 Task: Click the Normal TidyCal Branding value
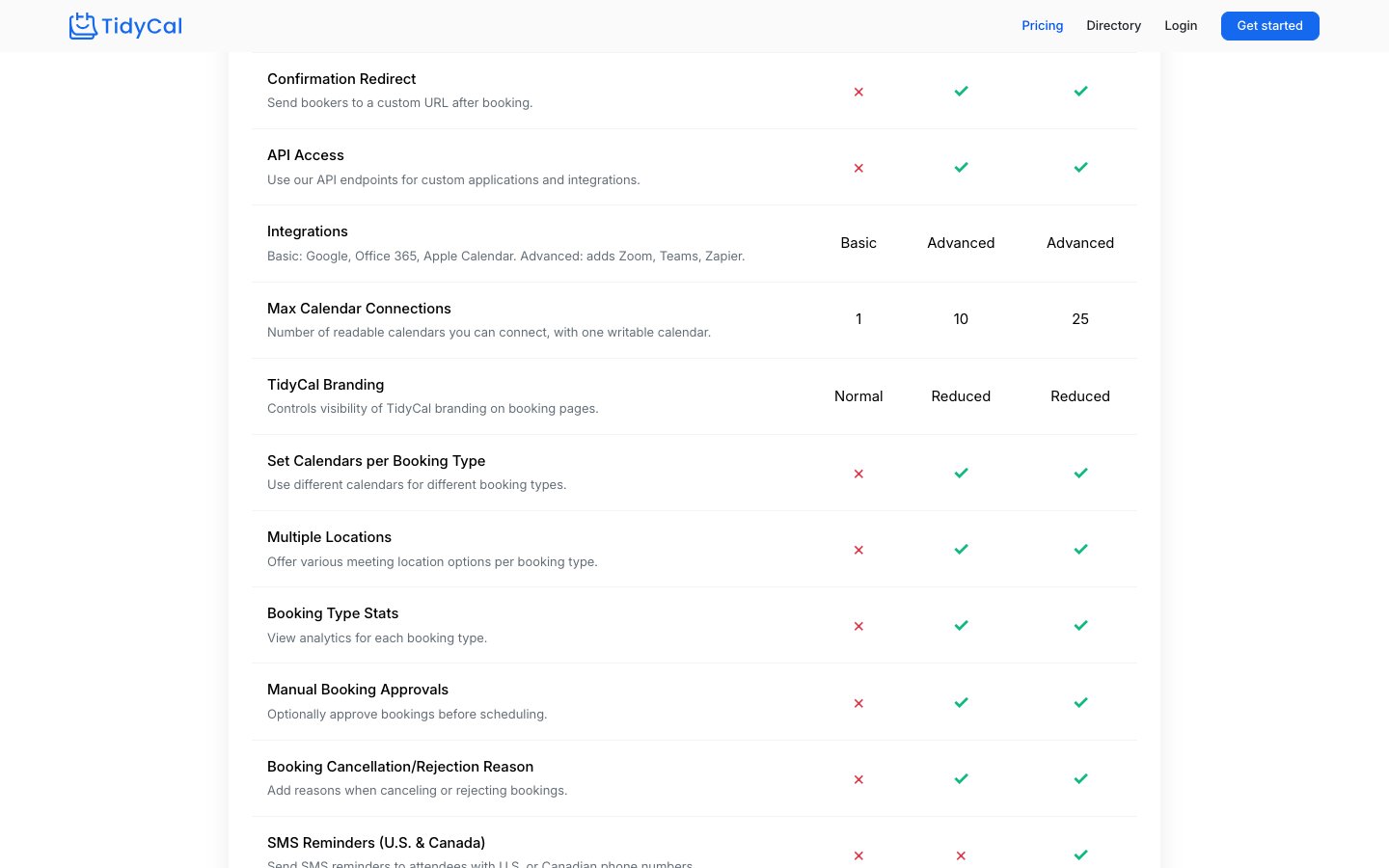pyautogui.click(x=858, y=396)
